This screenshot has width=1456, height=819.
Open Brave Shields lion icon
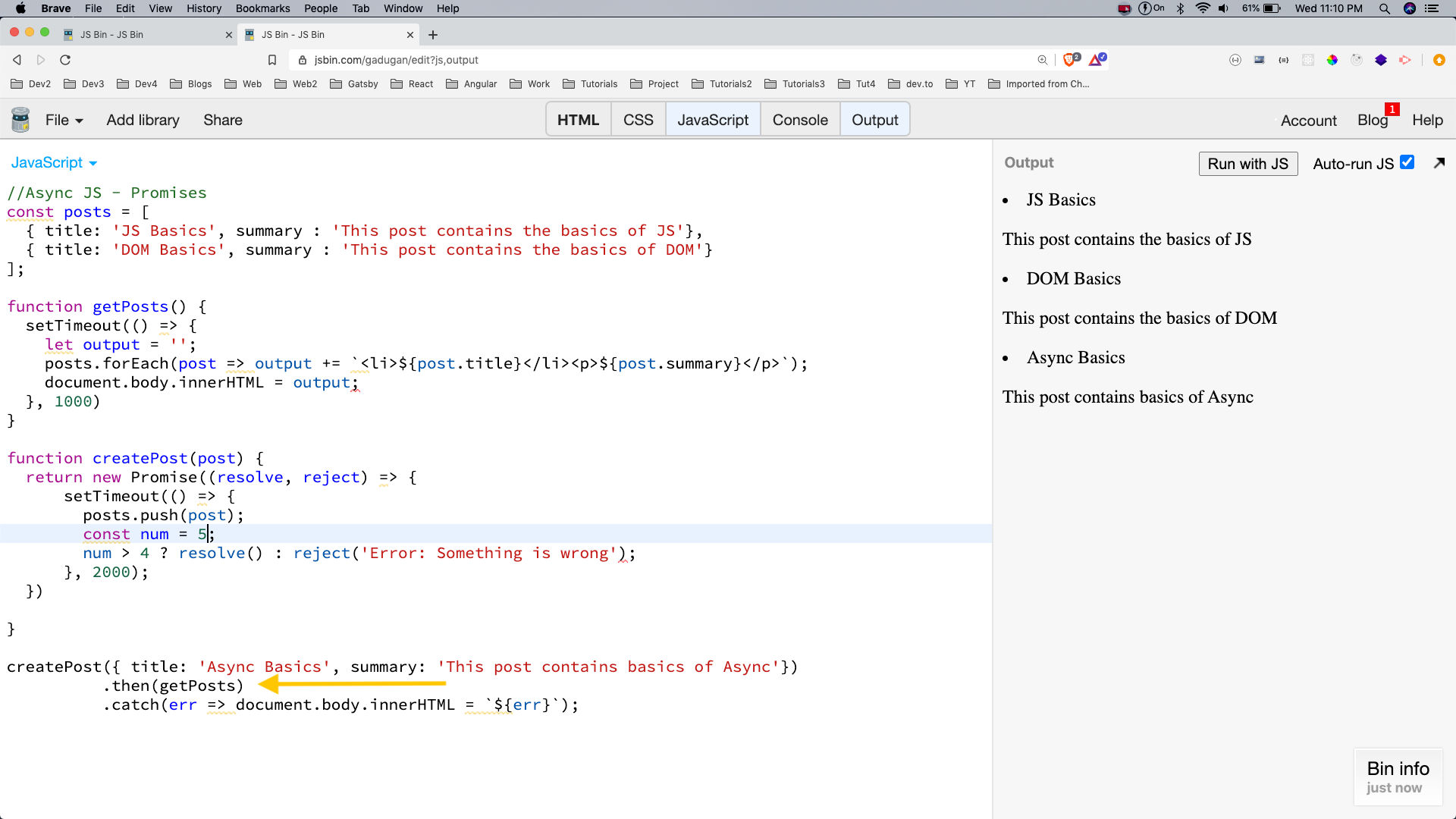pos(1071,59)
